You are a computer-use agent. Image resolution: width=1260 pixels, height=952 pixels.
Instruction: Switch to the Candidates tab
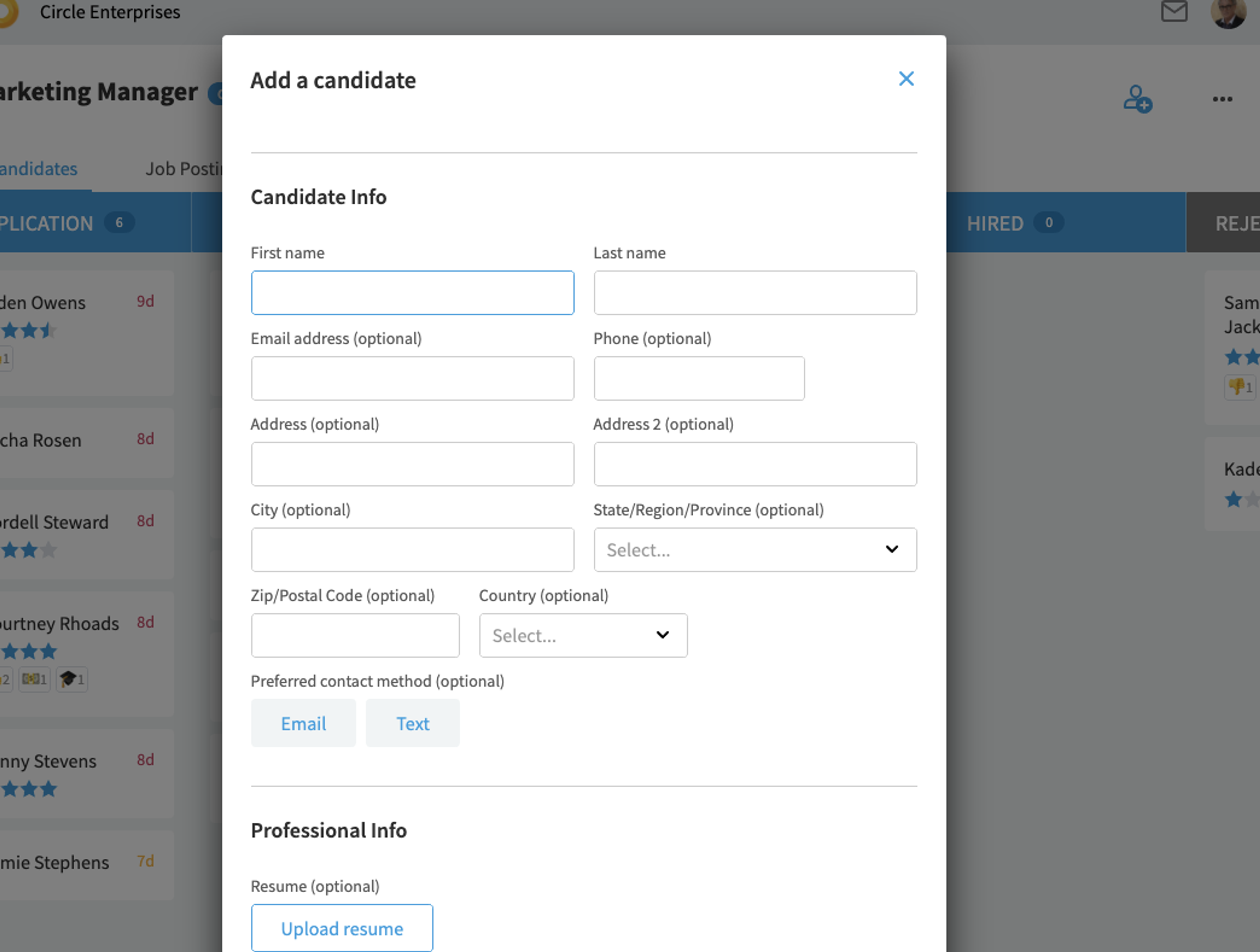tap(38, 169)
